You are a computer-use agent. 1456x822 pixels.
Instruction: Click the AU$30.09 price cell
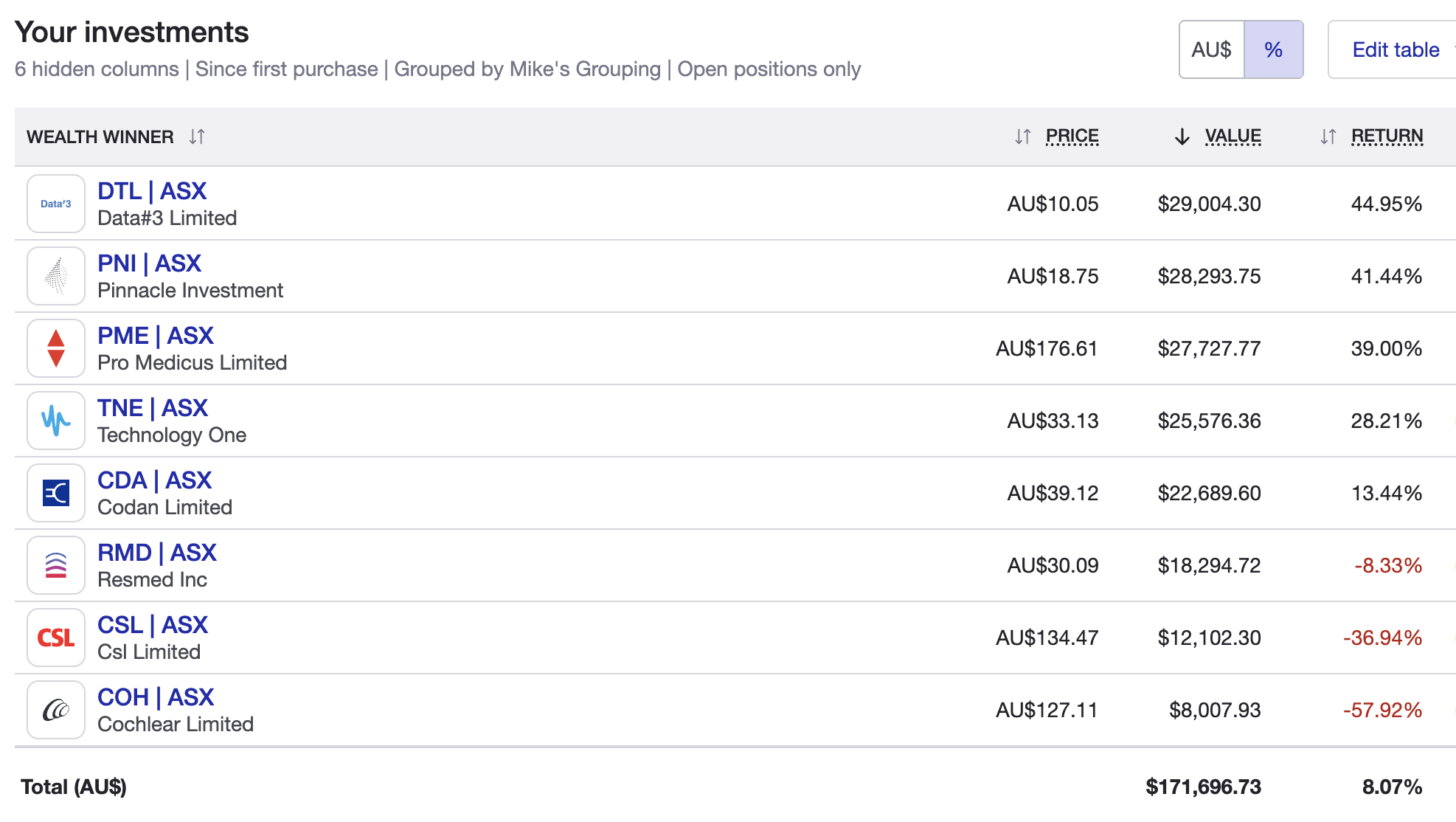tap(1053, 565)
